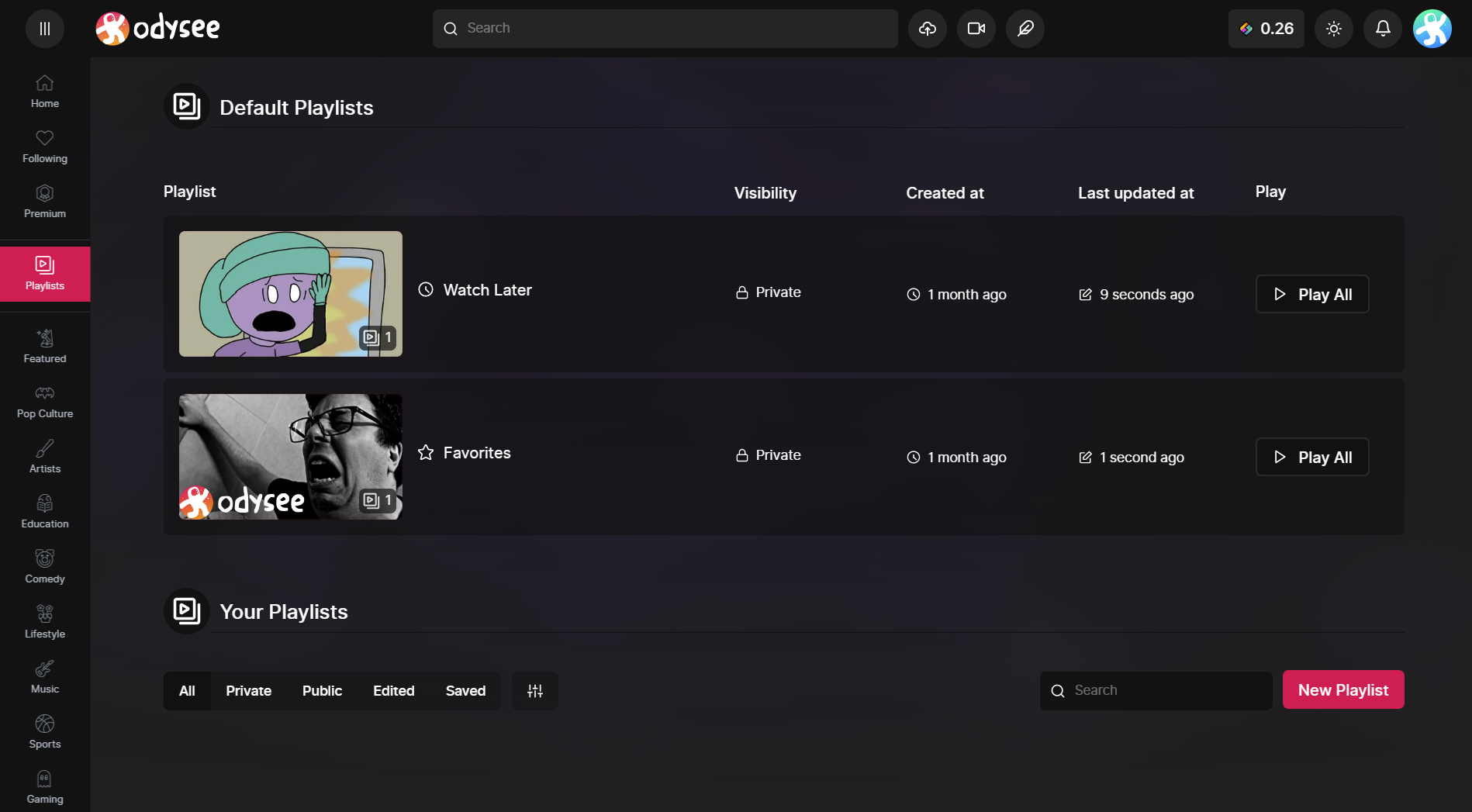The image size is (1472, 812).
Task: Open the Odysee home logo
Action: [x=157, y=29]
